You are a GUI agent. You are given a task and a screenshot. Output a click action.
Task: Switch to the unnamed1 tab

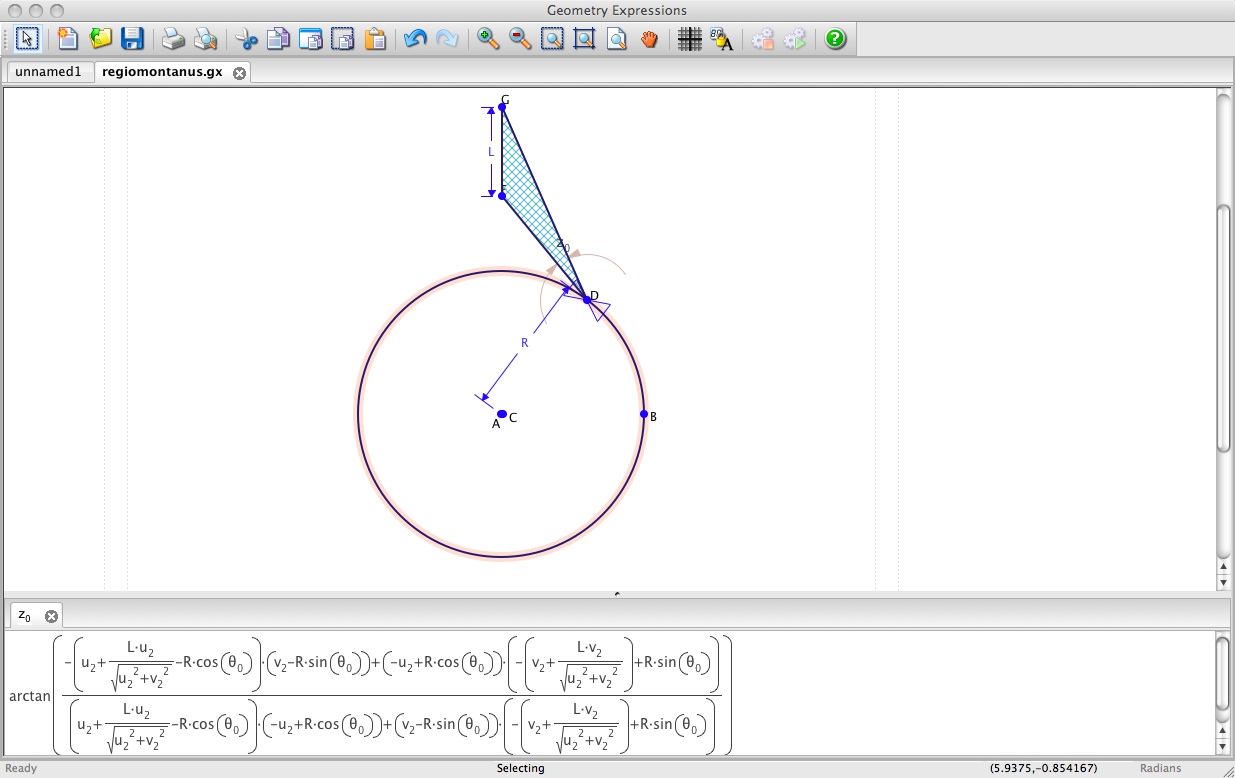coord(48,72)
